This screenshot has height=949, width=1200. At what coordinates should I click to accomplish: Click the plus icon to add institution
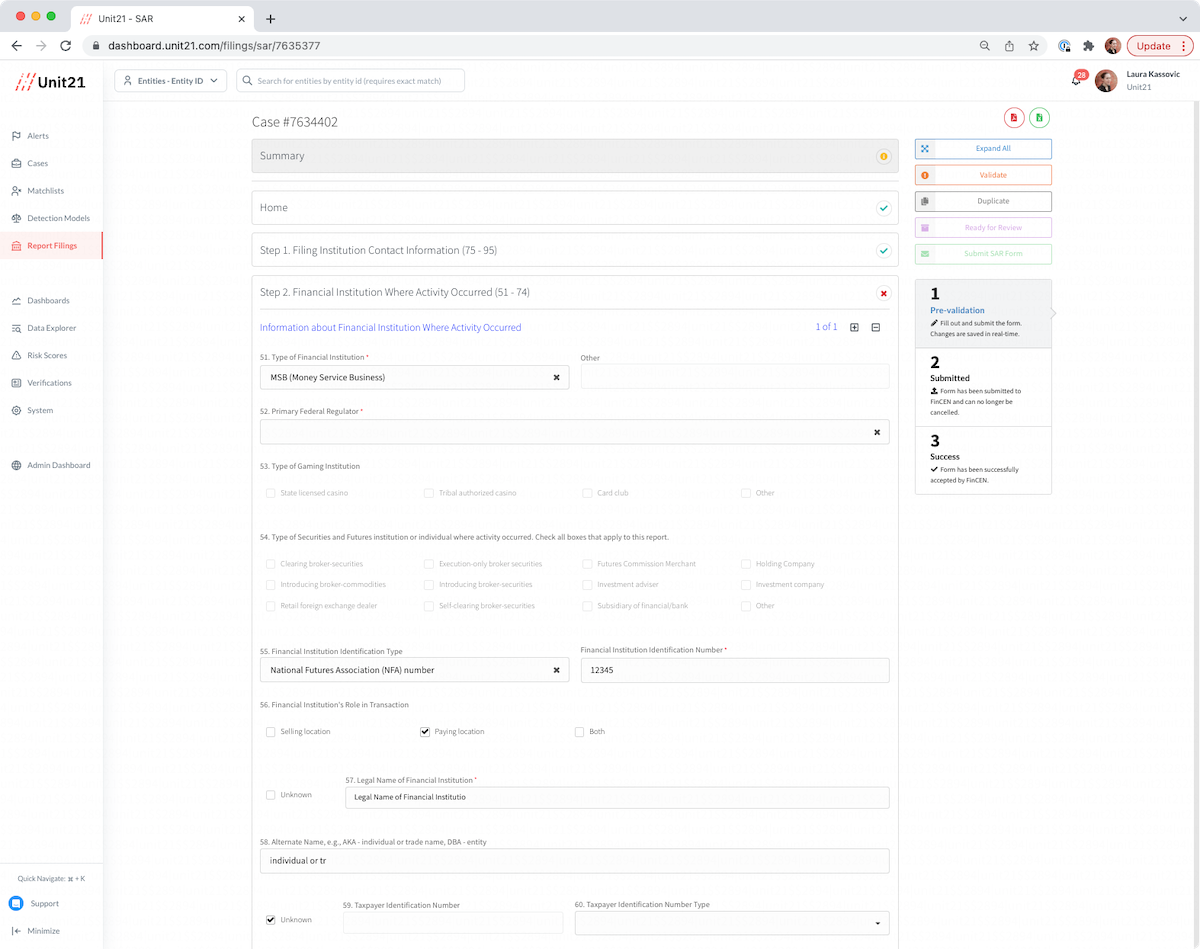coord(854,327)
